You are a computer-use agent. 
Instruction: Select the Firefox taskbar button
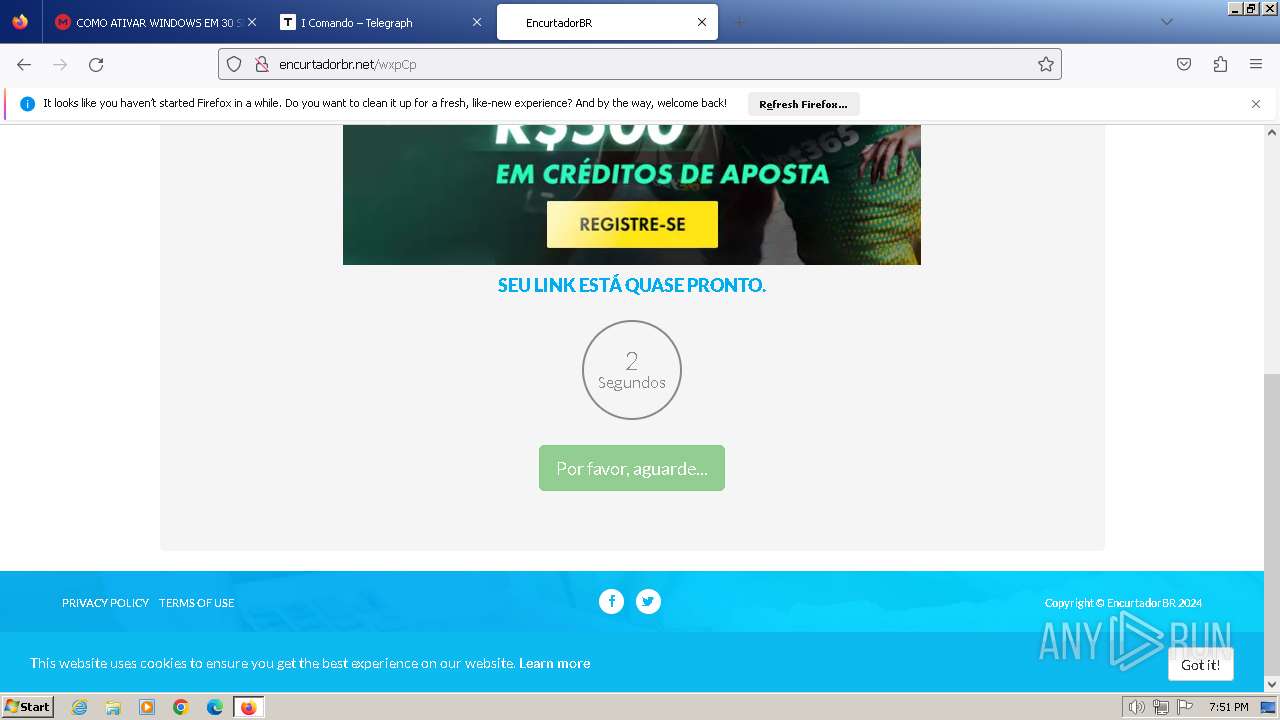[x=248, y=707]
